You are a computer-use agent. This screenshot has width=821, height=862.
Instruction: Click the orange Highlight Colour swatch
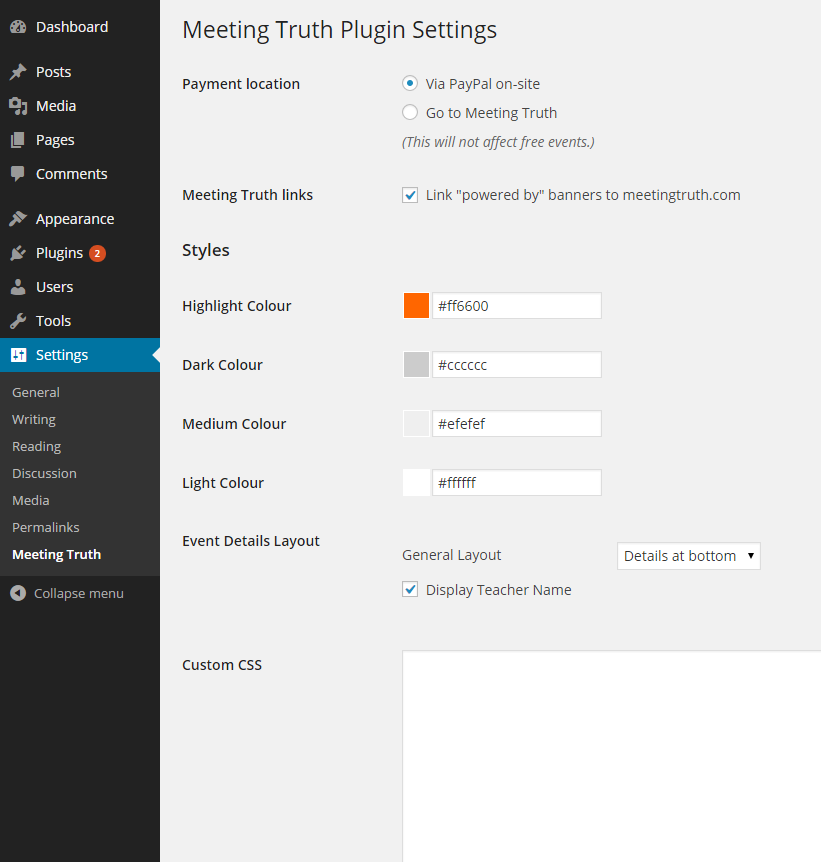(x=416, y=306)
